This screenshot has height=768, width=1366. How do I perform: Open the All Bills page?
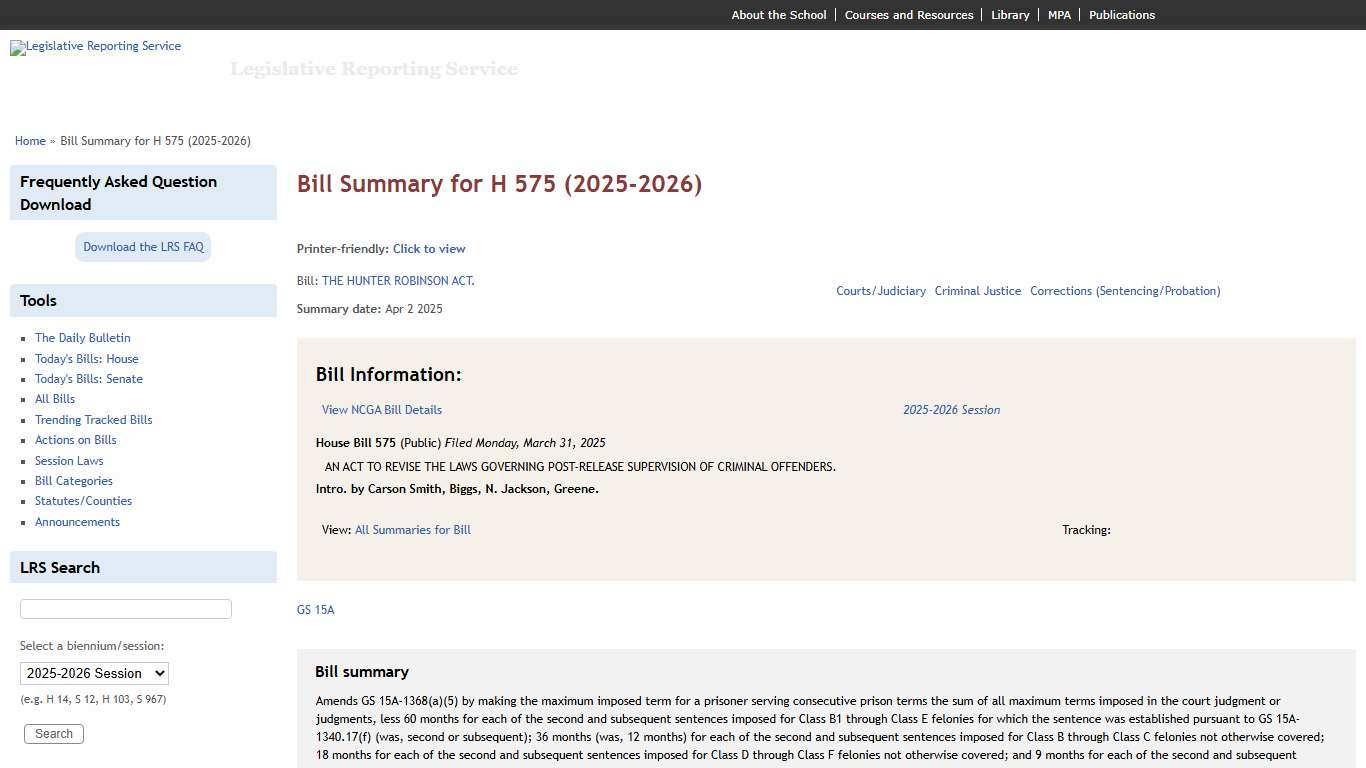[54, 398]
